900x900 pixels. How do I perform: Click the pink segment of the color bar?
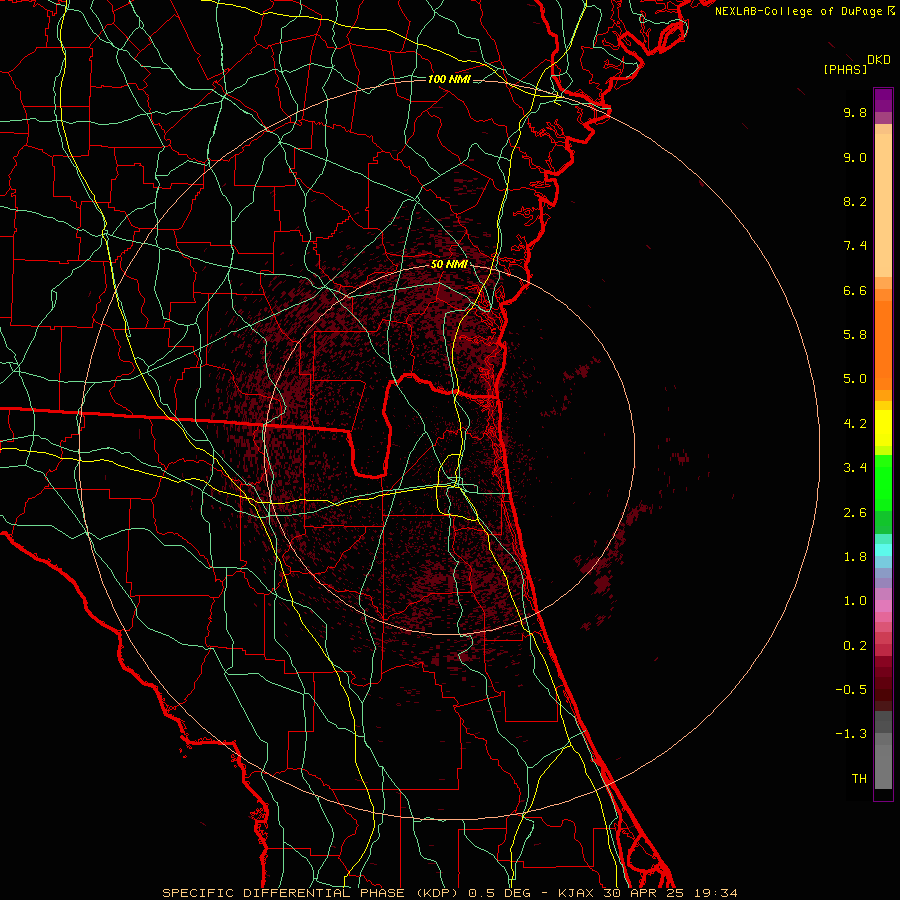tap(883, 606)
